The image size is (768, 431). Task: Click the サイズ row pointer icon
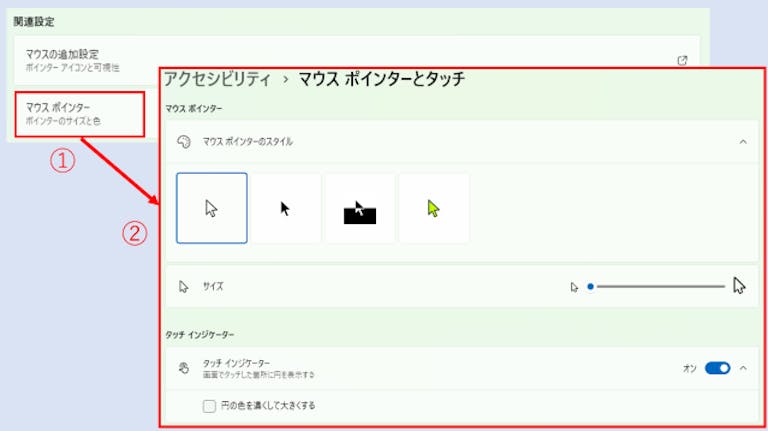pos(184,287)
